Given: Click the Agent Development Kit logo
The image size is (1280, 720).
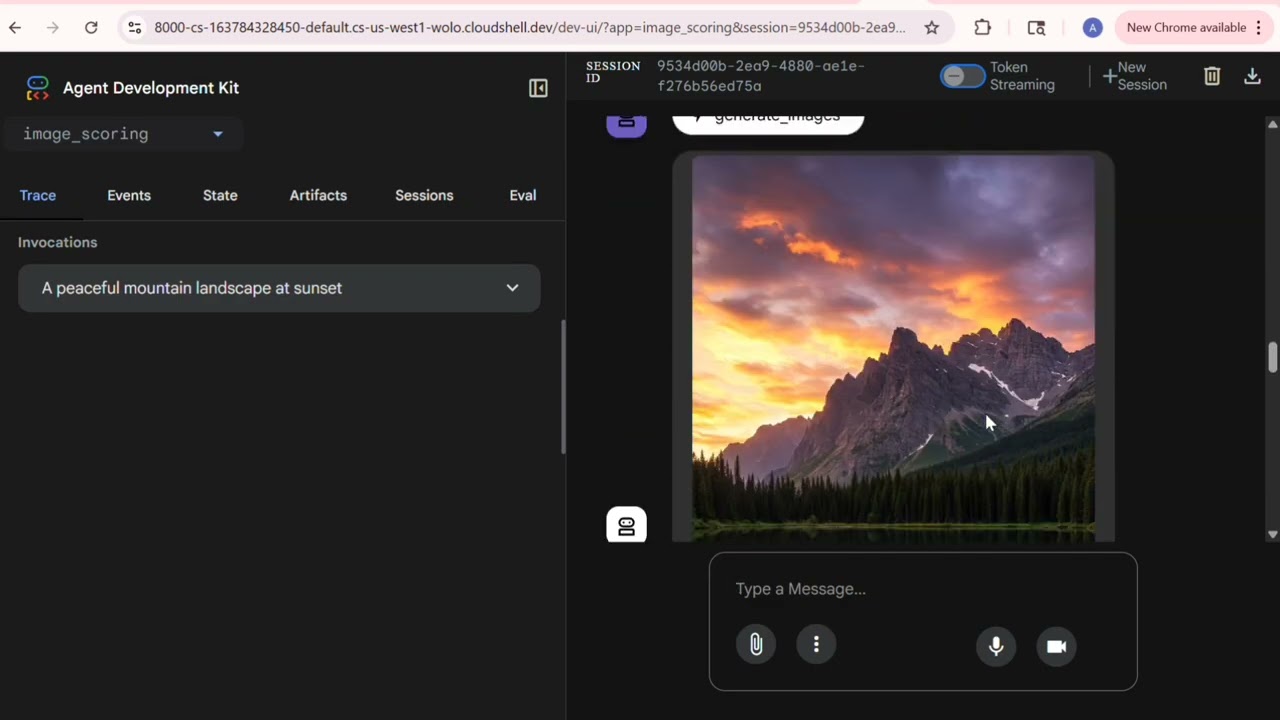Looking at the screenshot, I should pyautogui.click(x=37, y=88).
